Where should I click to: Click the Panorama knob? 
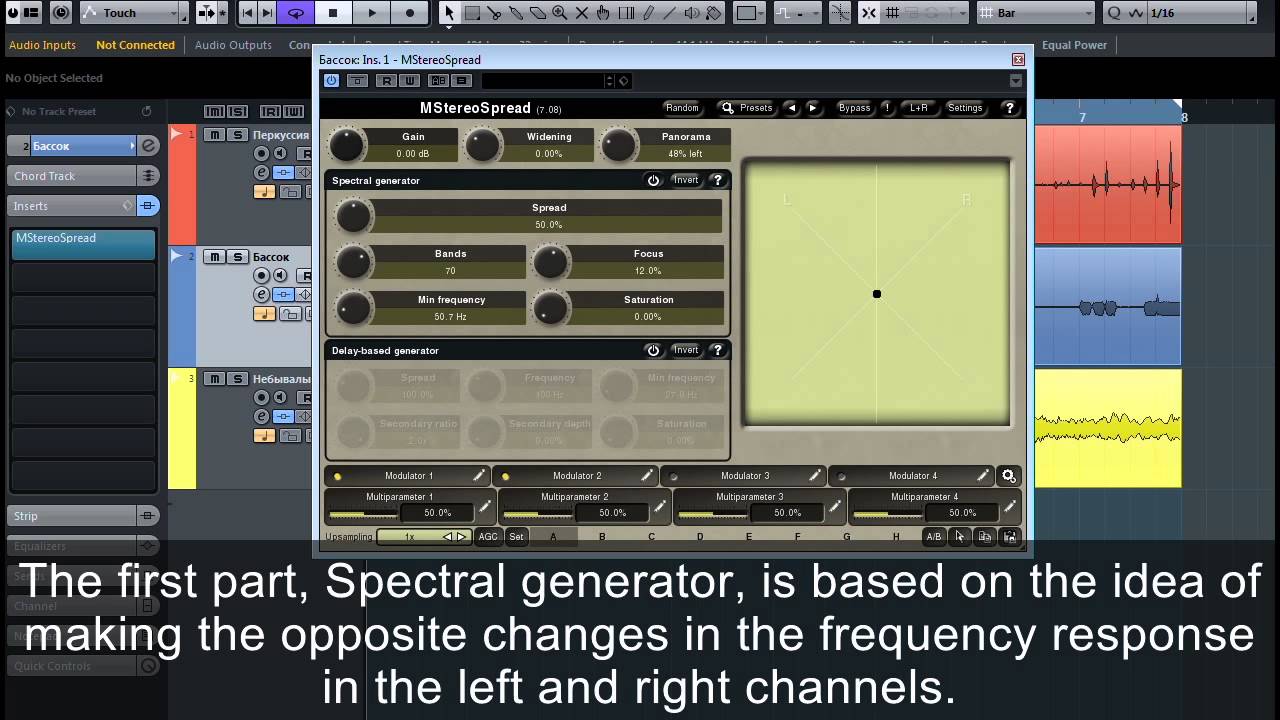pyautogui.click(x=619, y=145)
